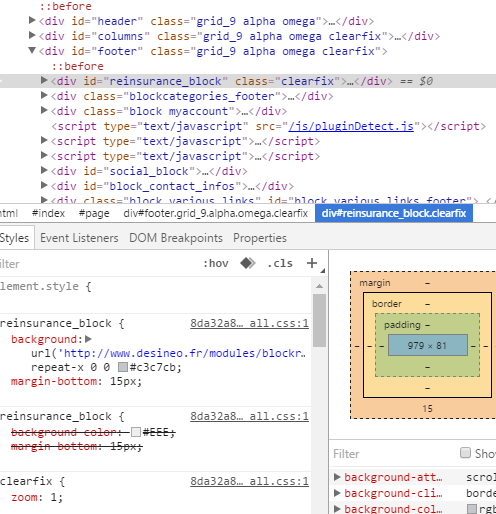Click the margin label in box model

click(375, 283)
